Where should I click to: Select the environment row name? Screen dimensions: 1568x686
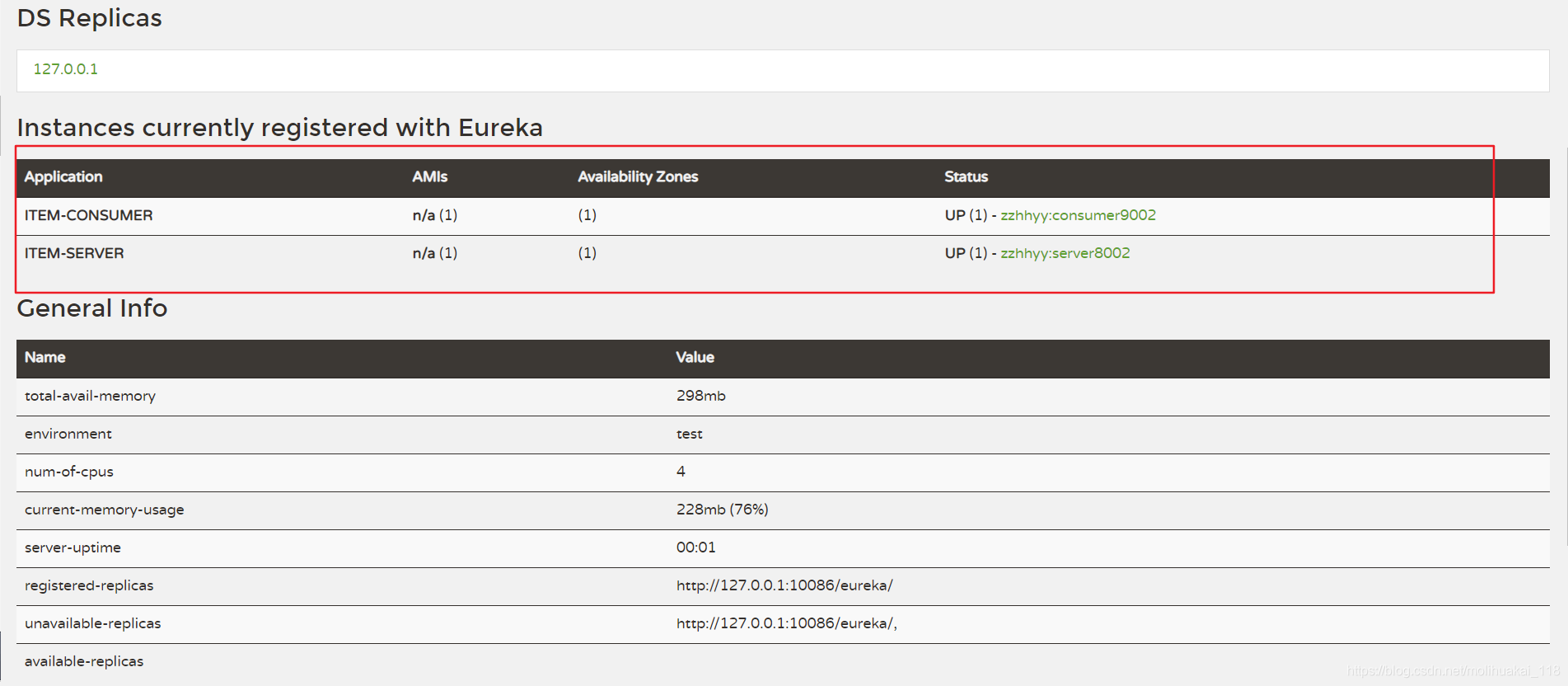point(68,434)
